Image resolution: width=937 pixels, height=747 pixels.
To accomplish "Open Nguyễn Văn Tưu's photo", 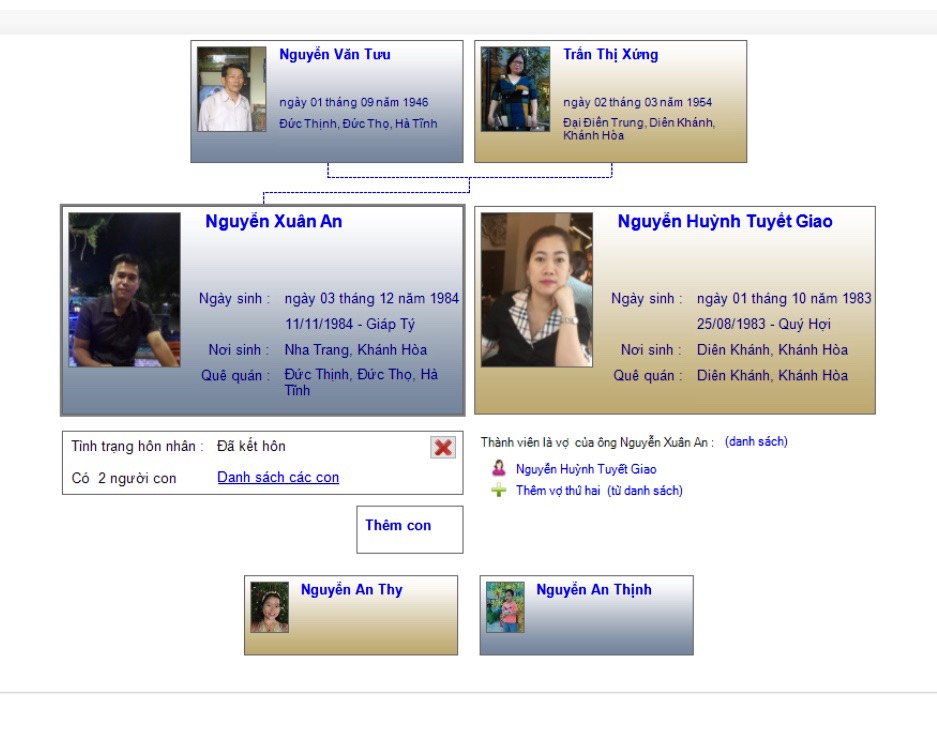I will 232,89.
